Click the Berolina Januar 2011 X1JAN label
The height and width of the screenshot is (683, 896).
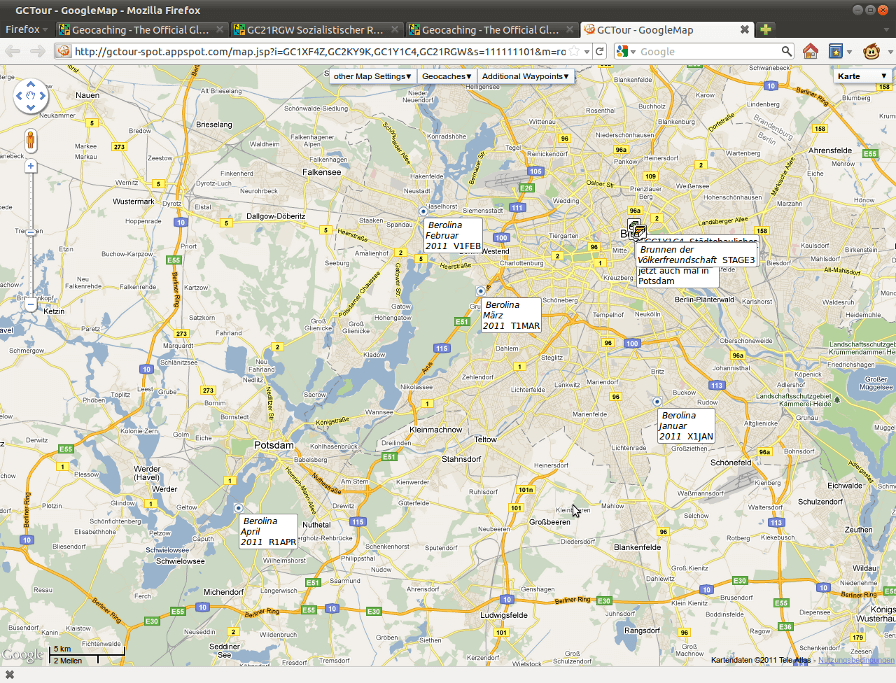click(x=686, y=426)
